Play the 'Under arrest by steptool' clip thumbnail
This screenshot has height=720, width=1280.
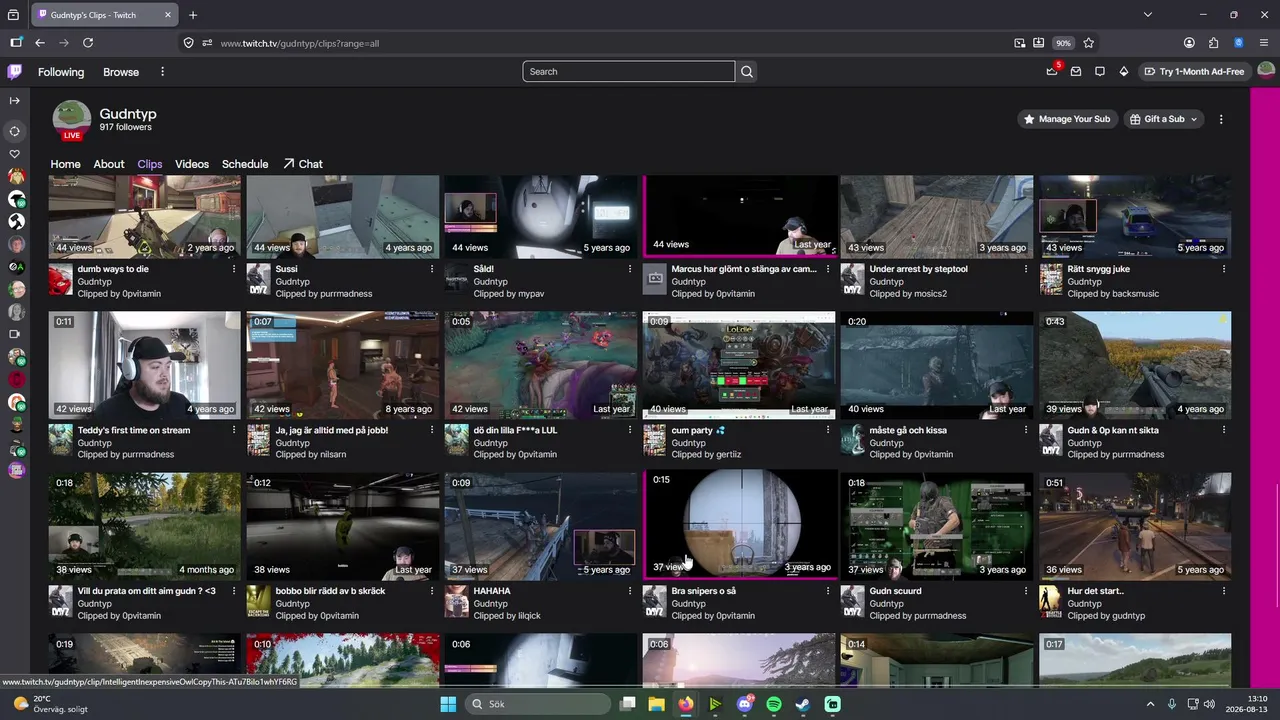pos(937,216)
